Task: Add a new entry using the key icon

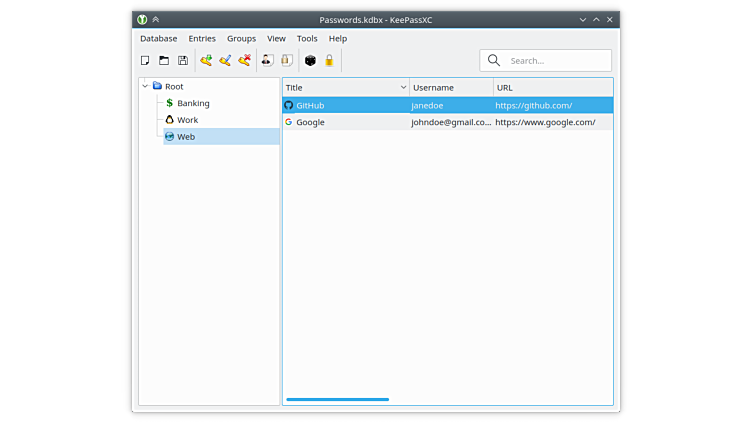Action: [x=206, y=61]
